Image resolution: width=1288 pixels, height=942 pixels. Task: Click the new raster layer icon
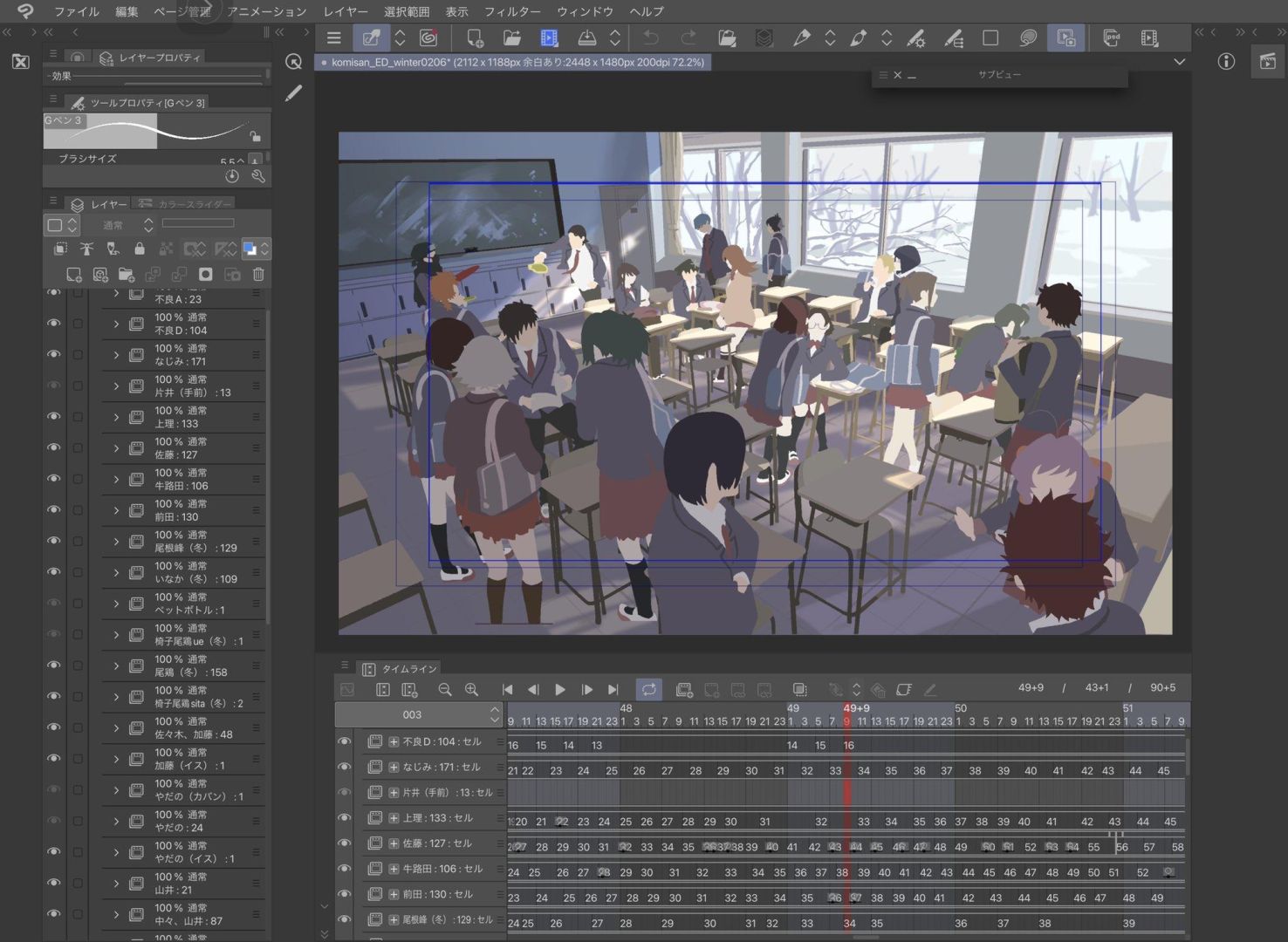point(74,275)
